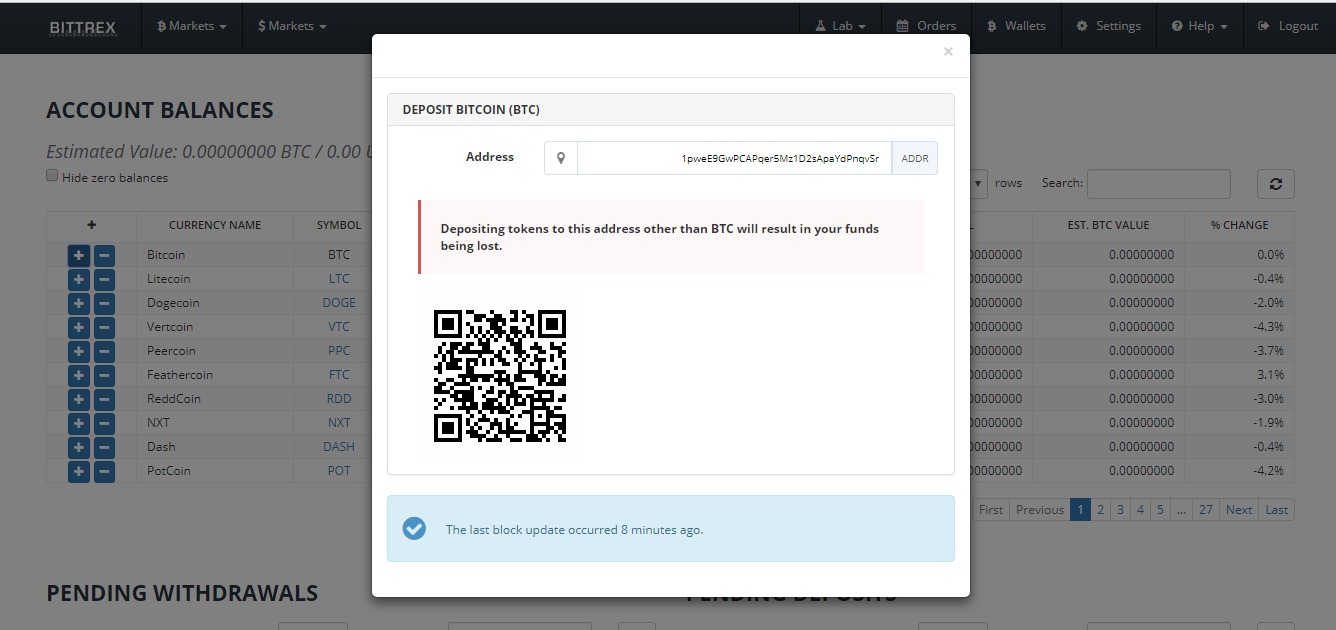Click the plus icon in the ReddCoin row
This screenshot has width=1336, height=630.
(79, 399)
